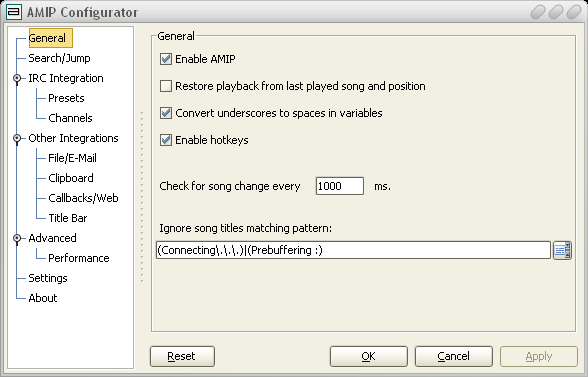Open the Clipboard integration page
This screenshot has height=377, width=588.
[70, 178]
